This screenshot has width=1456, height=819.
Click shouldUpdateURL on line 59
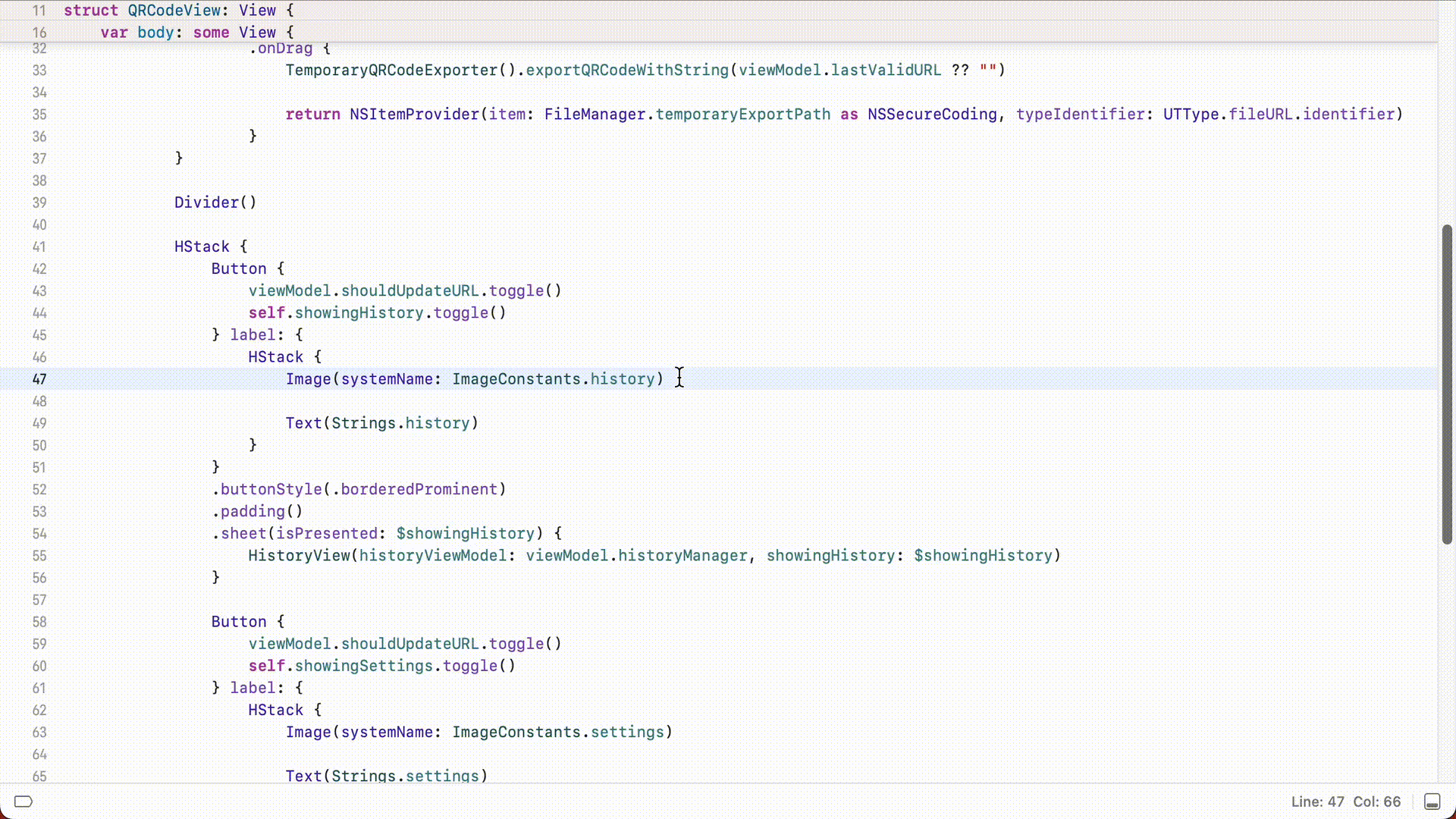pyautogui.click(x=410, y=643)
